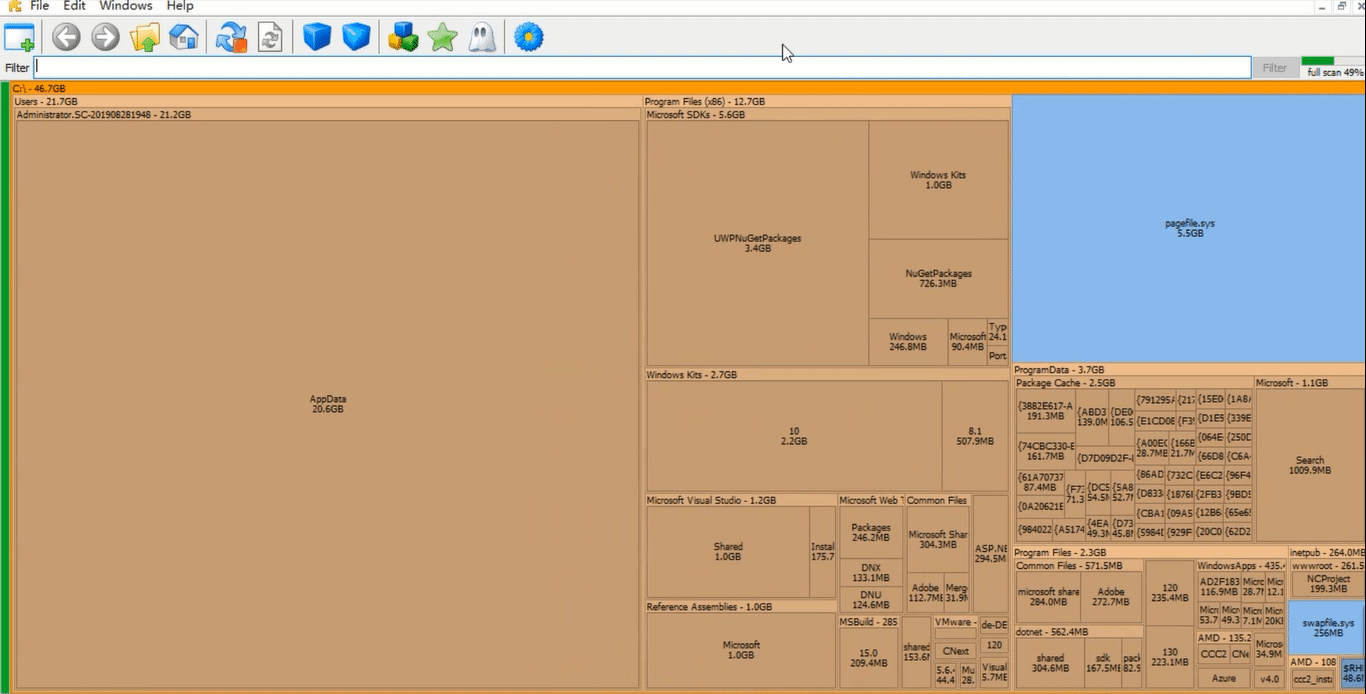This screenshot has height=694, width=1366.
Task: Click the green star icon
Action: point(442,38)
